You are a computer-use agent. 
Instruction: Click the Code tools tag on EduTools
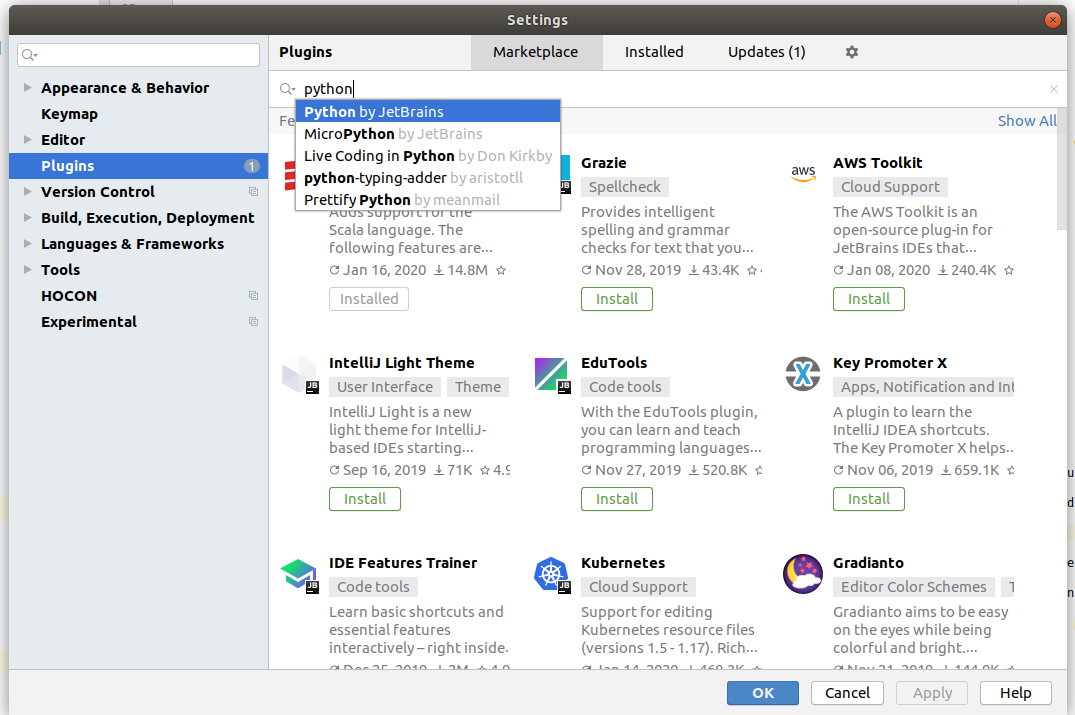coord(625,387)
